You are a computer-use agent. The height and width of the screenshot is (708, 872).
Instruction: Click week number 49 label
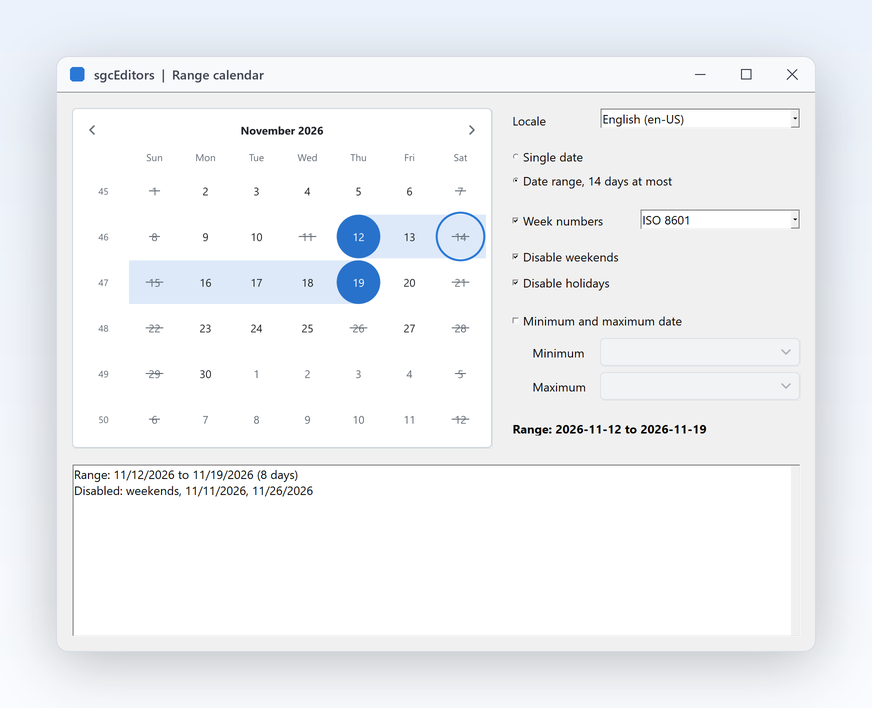point(103,374)
